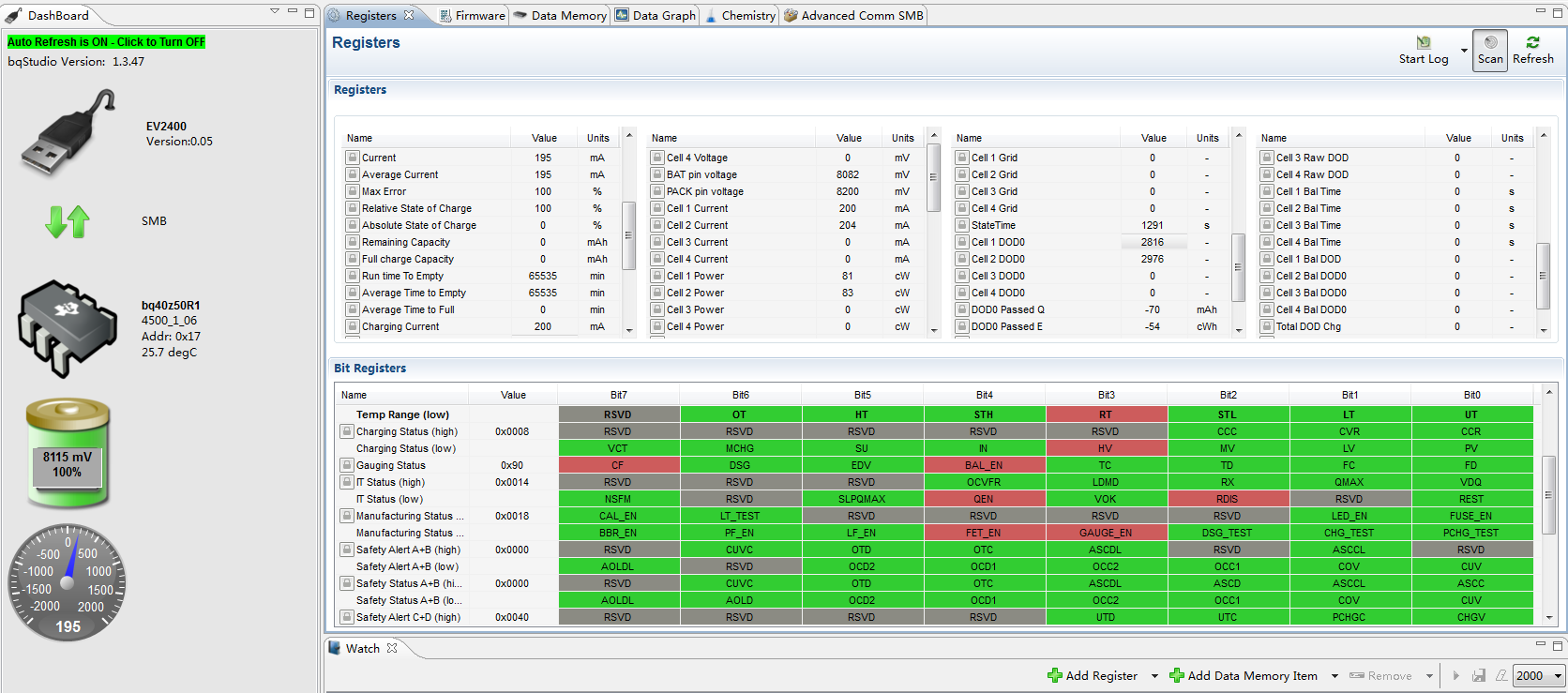Switch to the Firmware tab

tap(472, 15)
